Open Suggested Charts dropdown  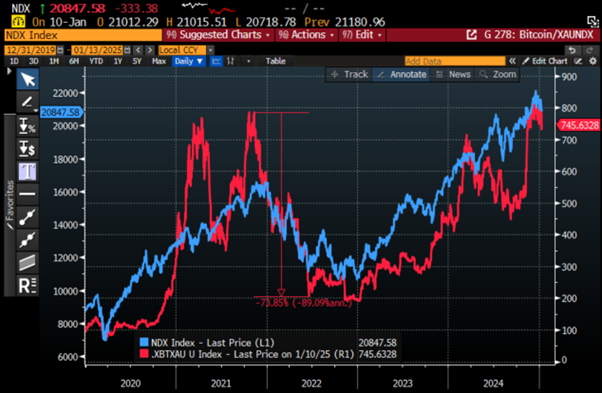tap(217, 35)
